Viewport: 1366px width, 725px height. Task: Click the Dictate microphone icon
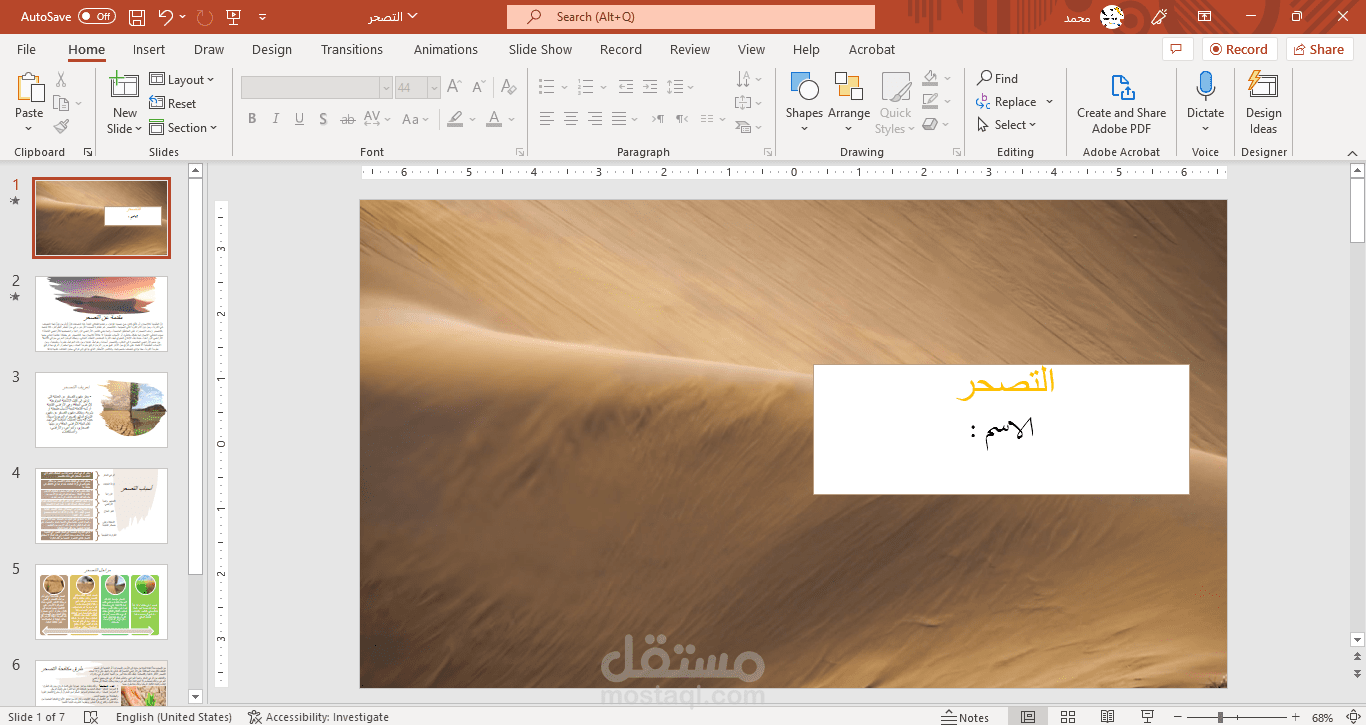1205,86
